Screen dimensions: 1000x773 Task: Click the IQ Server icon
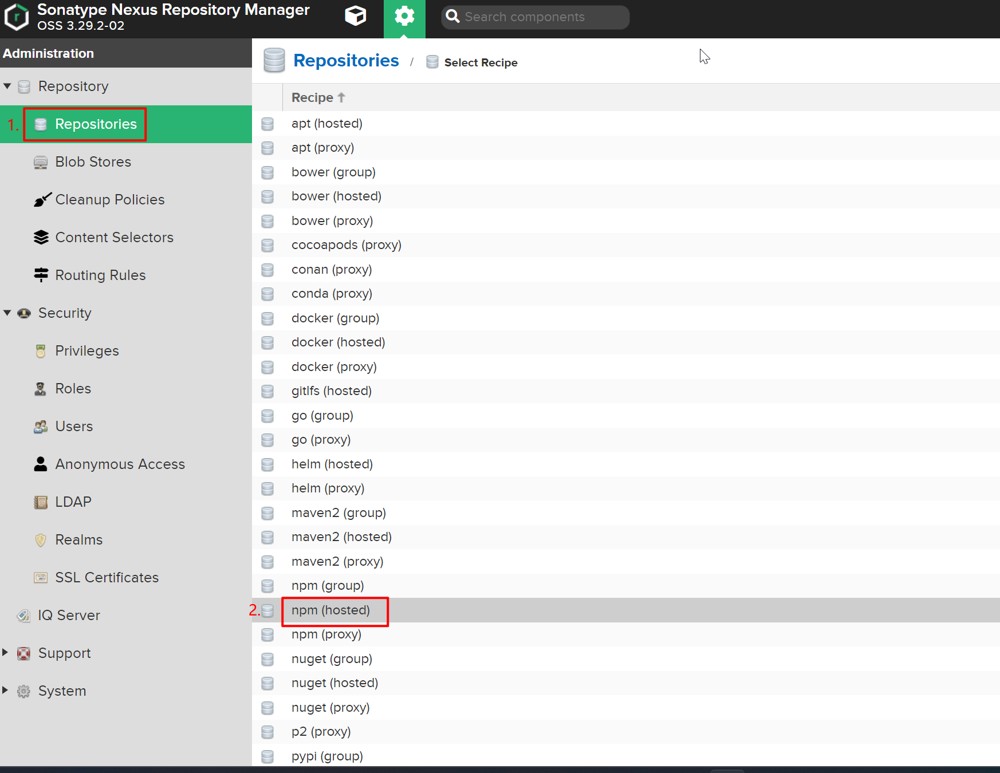pos(24,615)
